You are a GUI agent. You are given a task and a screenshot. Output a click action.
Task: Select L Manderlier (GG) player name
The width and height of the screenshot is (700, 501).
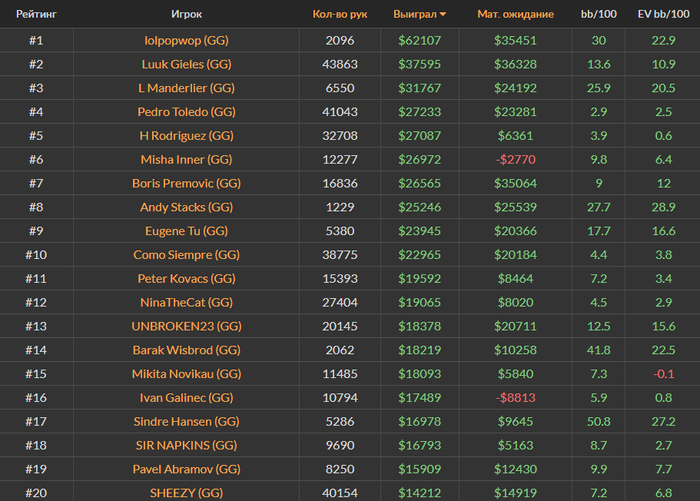coord(186,88)
